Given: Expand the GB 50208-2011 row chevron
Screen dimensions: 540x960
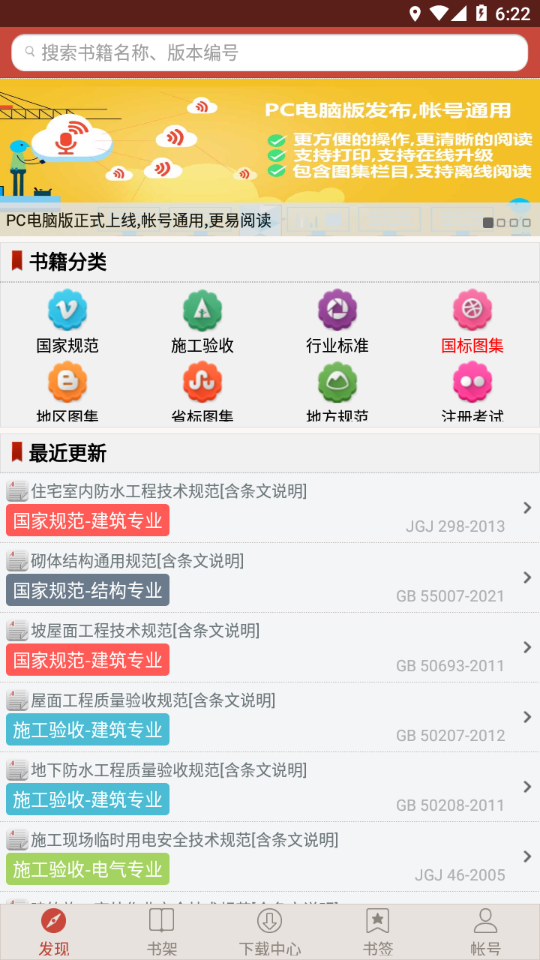Looking at the screenshot, I should [x=527, y=787].
